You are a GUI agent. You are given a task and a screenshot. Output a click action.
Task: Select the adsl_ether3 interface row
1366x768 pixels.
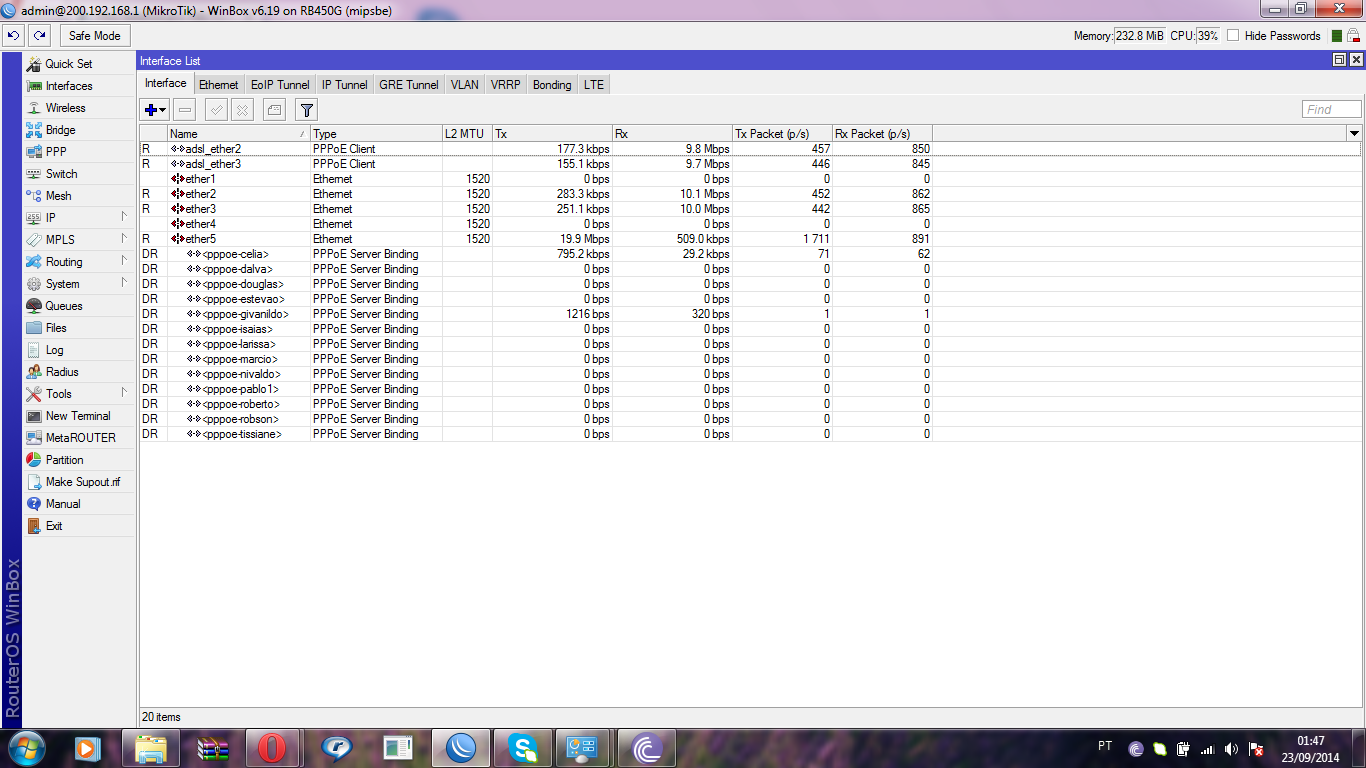click(x=750, y=164)
